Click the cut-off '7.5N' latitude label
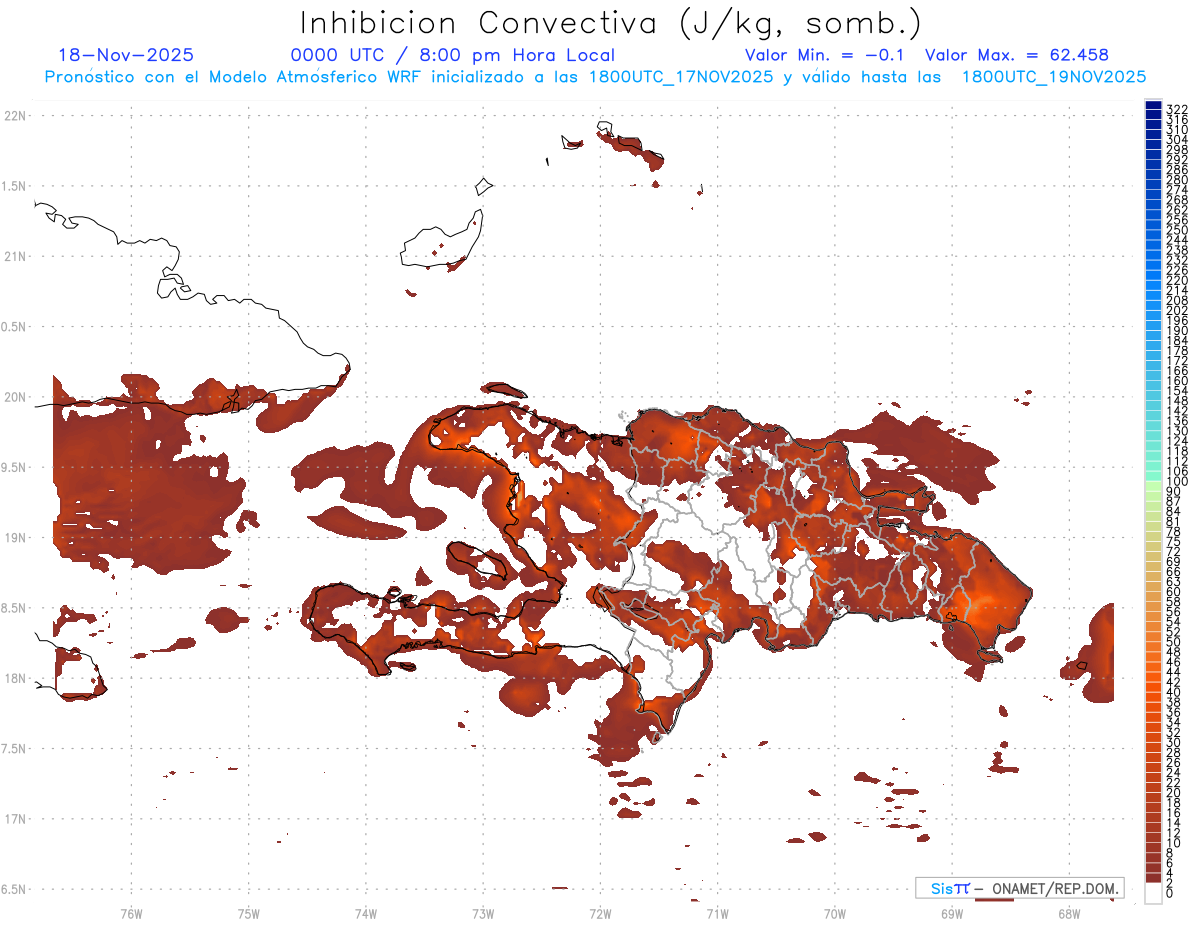The width and height of the screenshot is (1200, 927). click(x=13, y=748)
